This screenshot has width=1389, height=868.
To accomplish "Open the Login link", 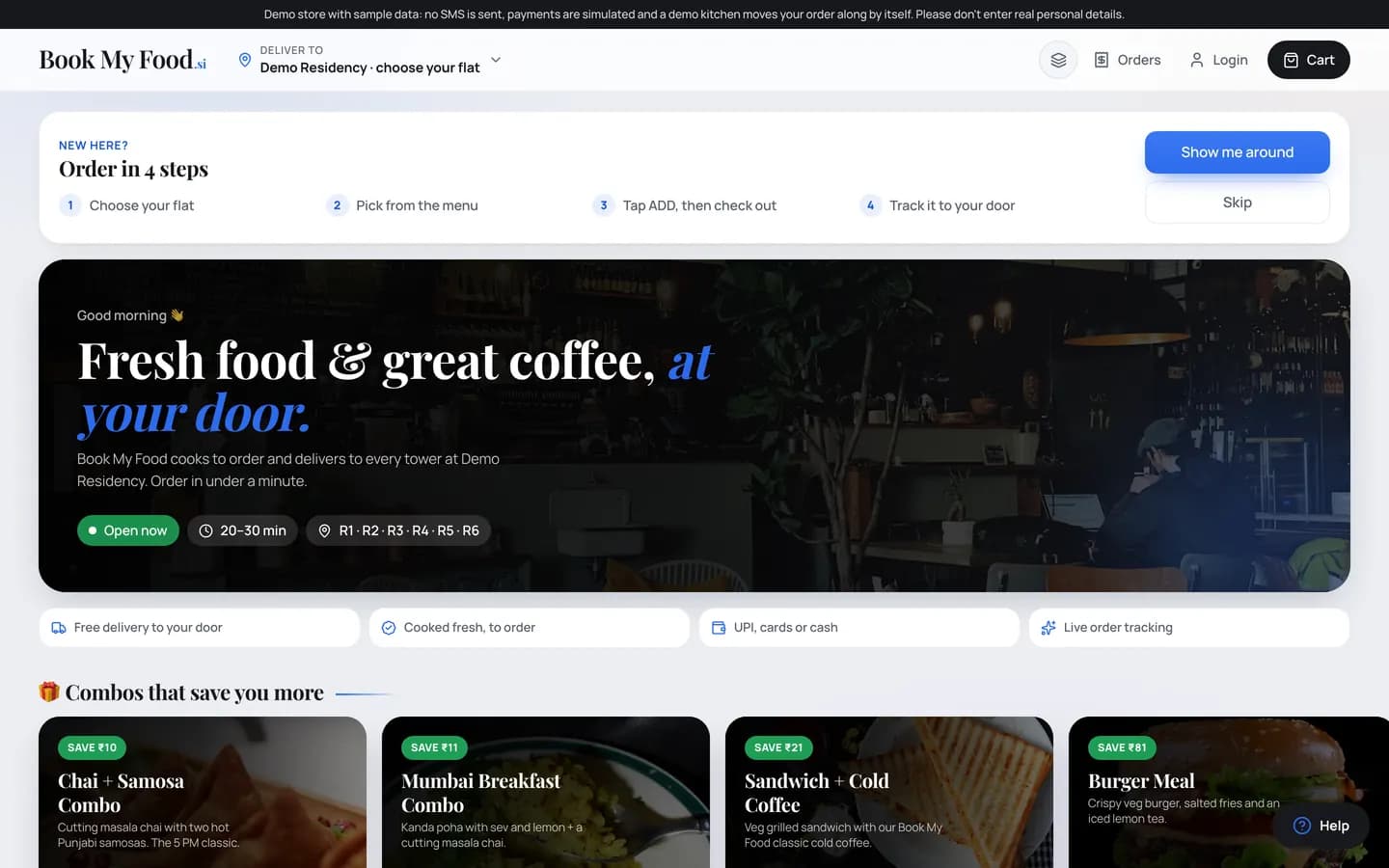I will [x=1218, y=60].
